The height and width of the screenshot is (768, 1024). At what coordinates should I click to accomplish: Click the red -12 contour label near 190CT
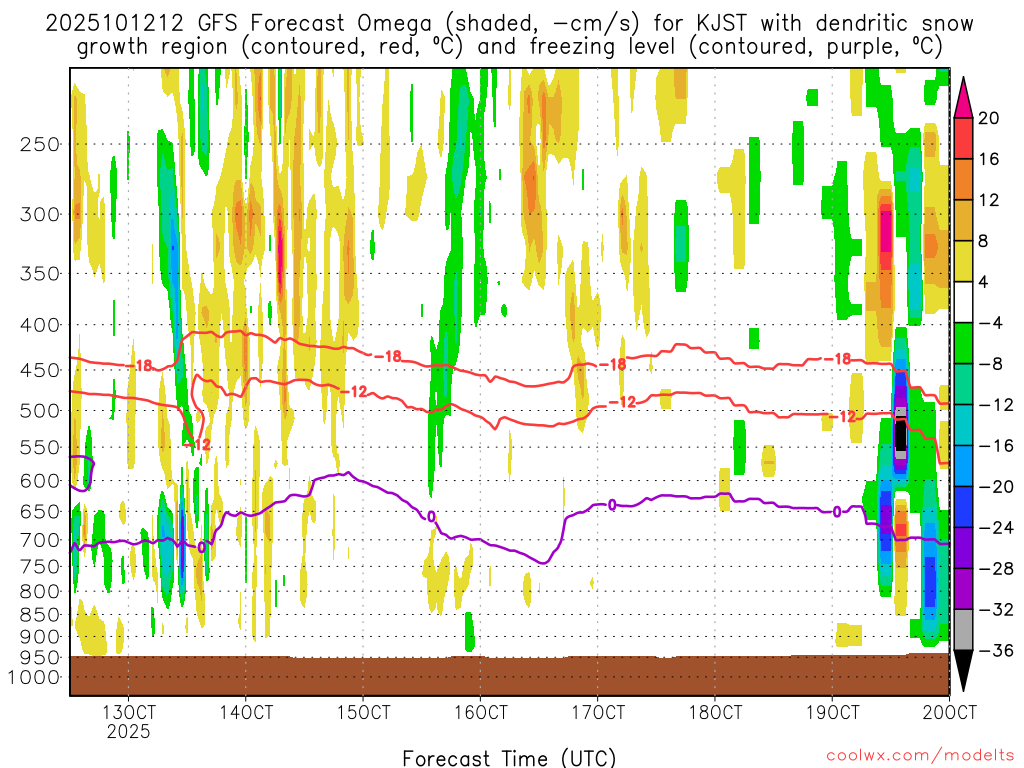pos(842,417)
